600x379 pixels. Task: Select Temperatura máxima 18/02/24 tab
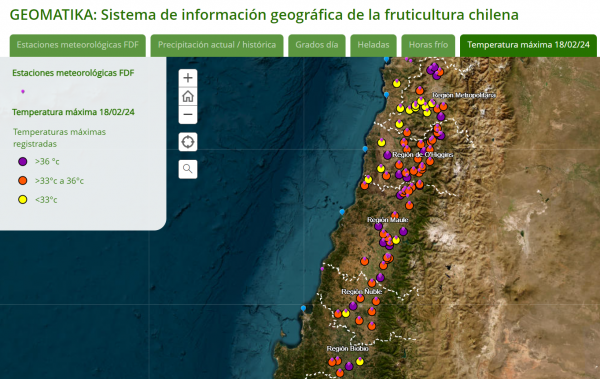pyautogui.click(x=528, y=45)
